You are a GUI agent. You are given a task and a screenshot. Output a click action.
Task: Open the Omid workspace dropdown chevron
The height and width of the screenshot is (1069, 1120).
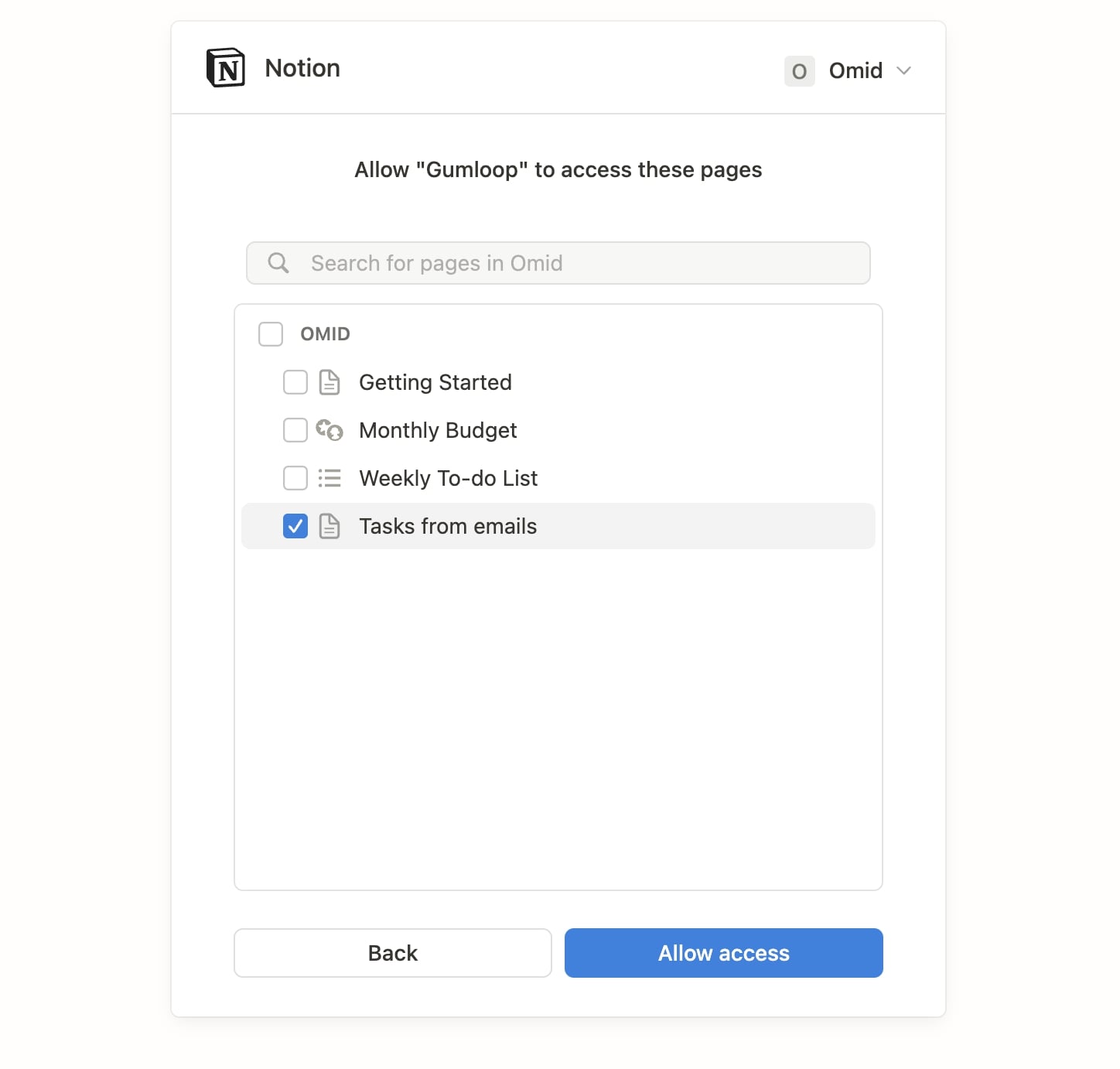tap(903, 71)
